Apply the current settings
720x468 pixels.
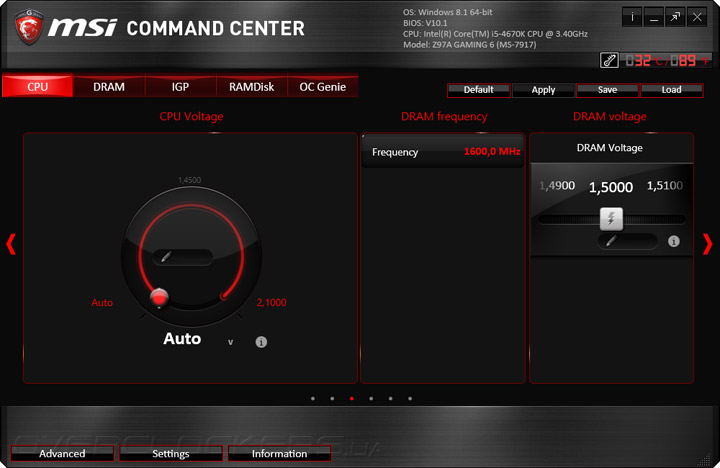543,90
